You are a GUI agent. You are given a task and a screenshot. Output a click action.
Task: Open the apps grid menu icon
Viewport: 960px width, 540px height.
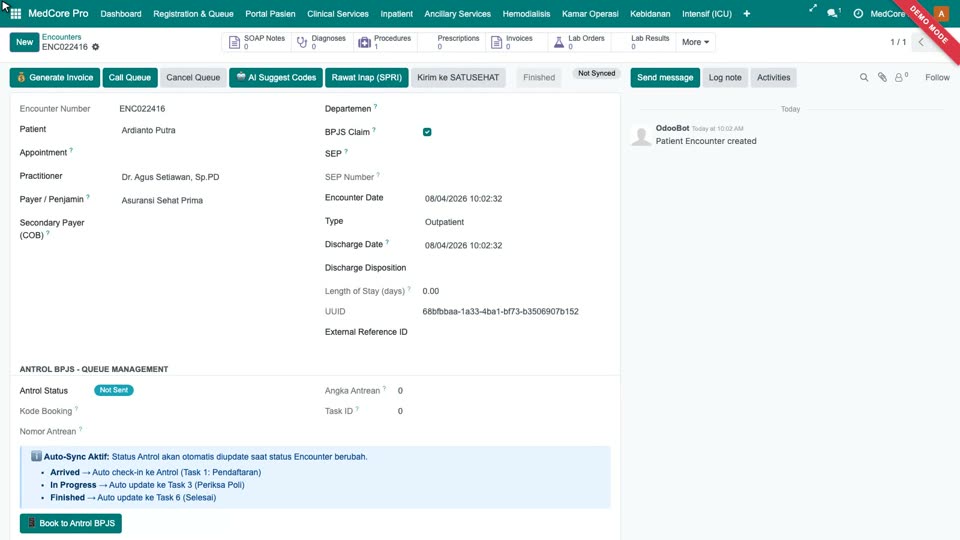tap(16, 13)
